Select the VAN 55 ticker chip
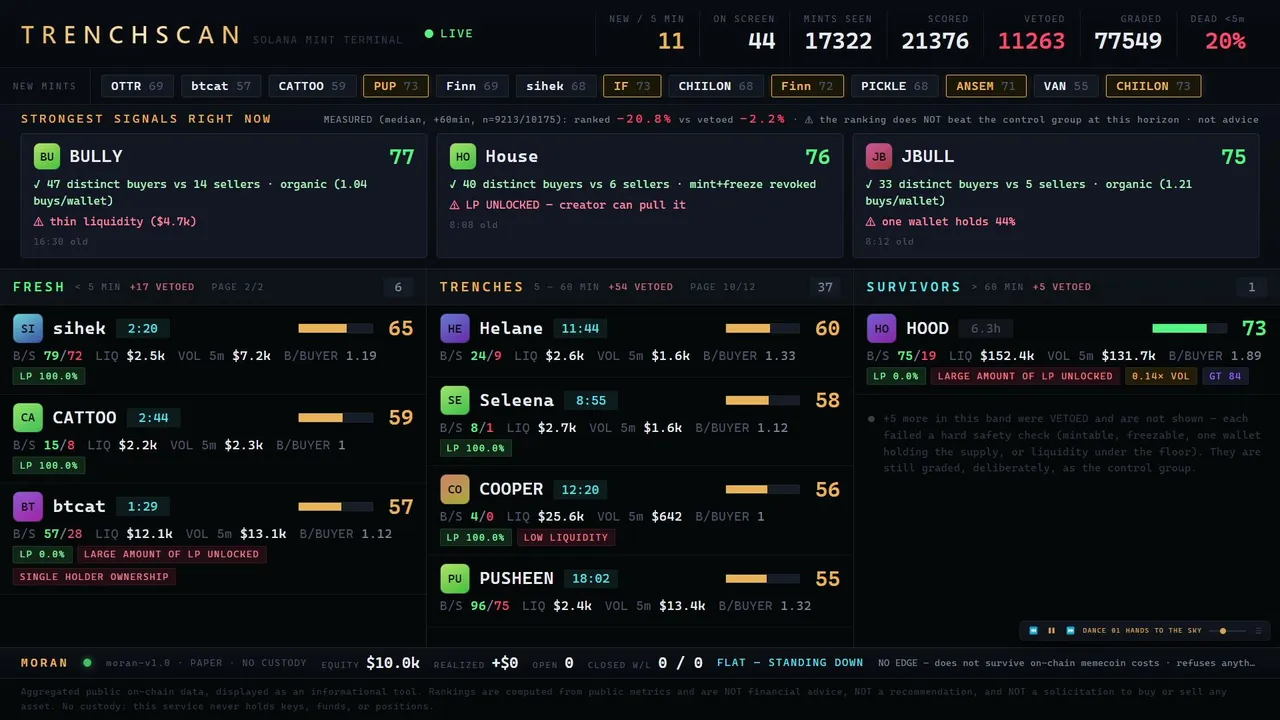 pos(1066,86)
